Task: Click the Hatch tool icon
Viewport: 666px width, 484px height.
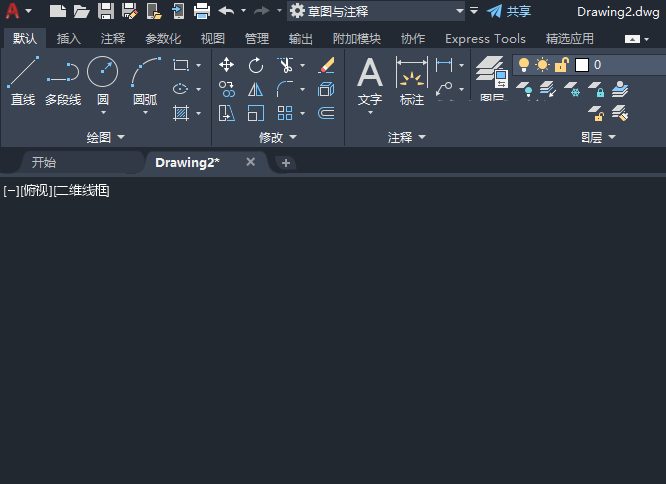Action: point(181,113)
